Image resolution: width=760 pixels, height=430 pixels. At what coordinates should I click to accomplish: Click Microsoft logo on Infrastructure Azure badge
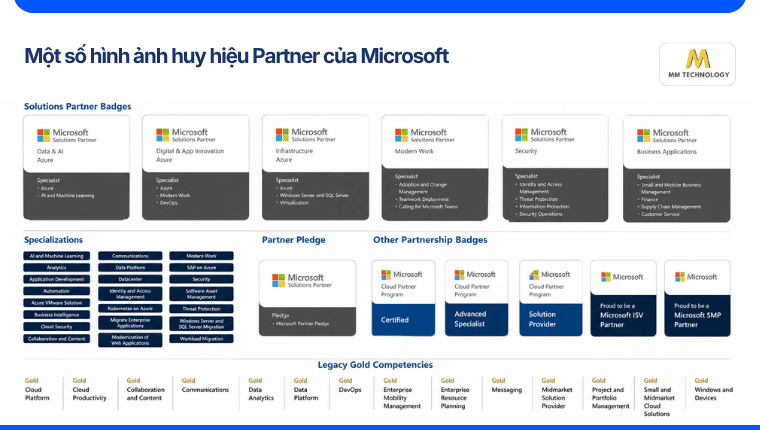tap(282, 134)
